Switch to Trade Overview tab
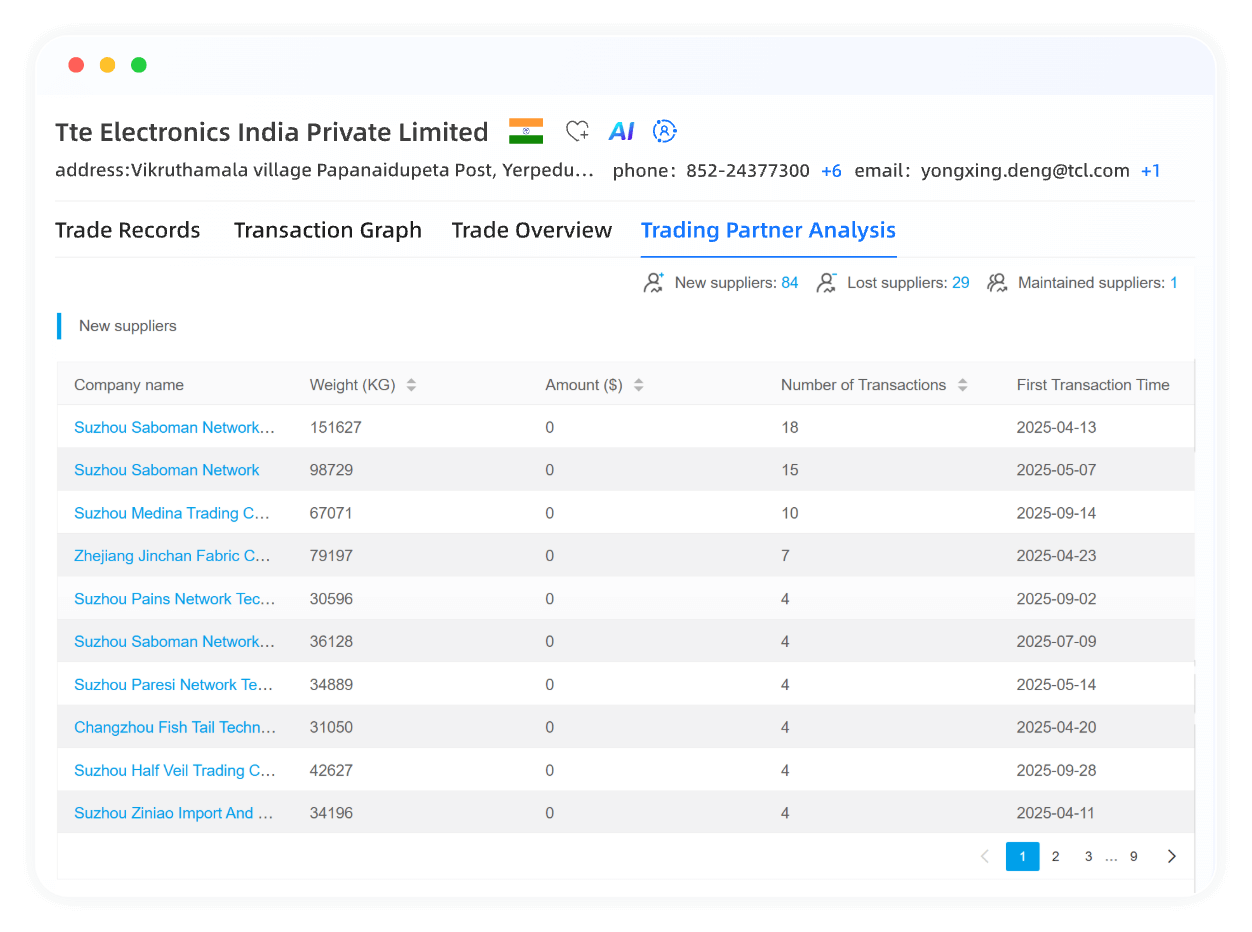 coord(531,229)
